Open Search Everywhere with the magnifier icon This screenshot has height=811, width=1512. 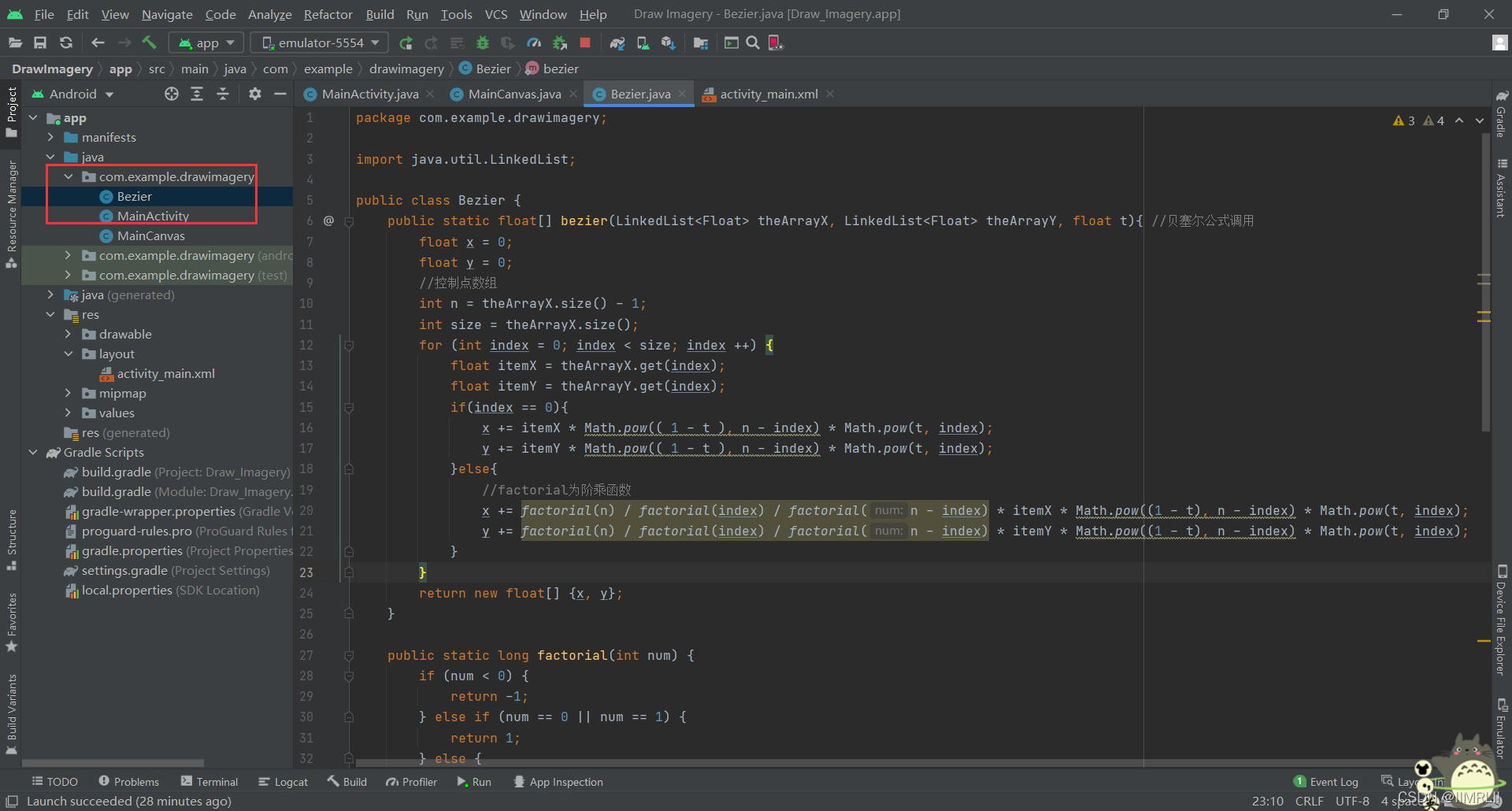752,43
